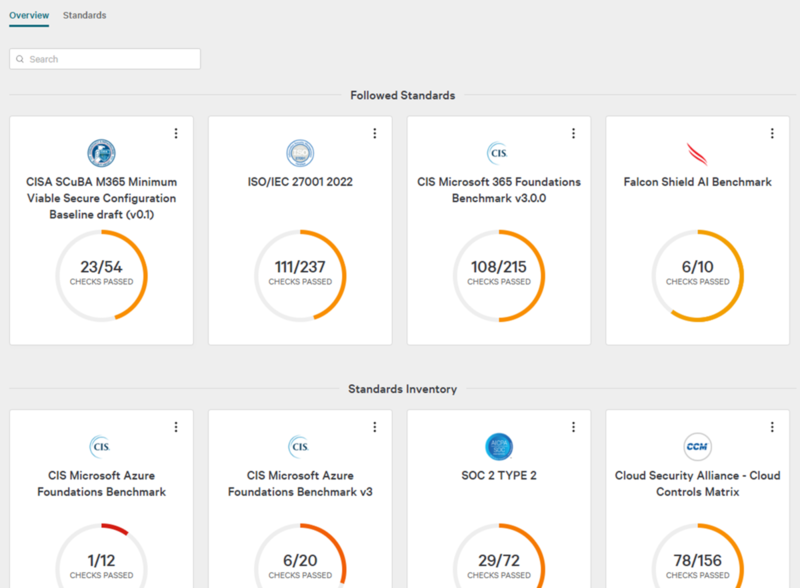The width and height of the screenshot is (800, 588).
Task: Open the three-dot menu on Falcon Shield AI Benchmark card
Action: coord(772,133)
